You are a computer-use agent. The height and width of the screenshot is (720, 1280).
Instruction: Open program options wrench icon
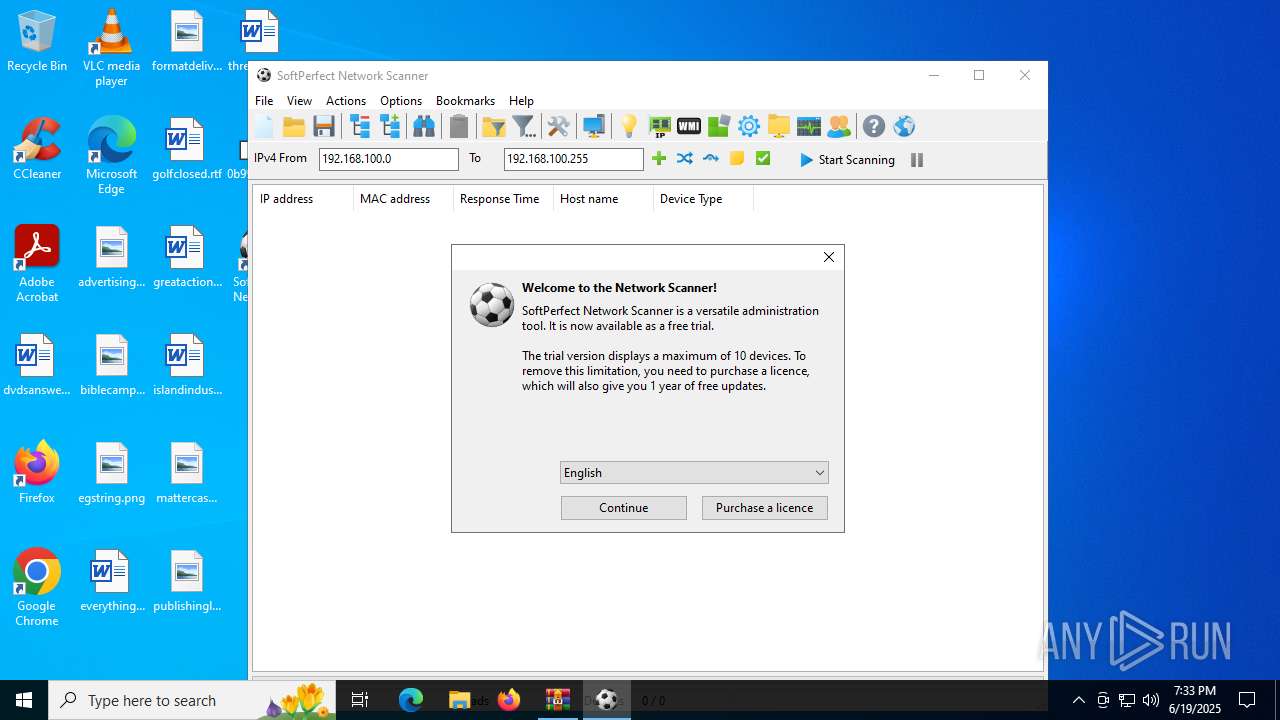558,126
